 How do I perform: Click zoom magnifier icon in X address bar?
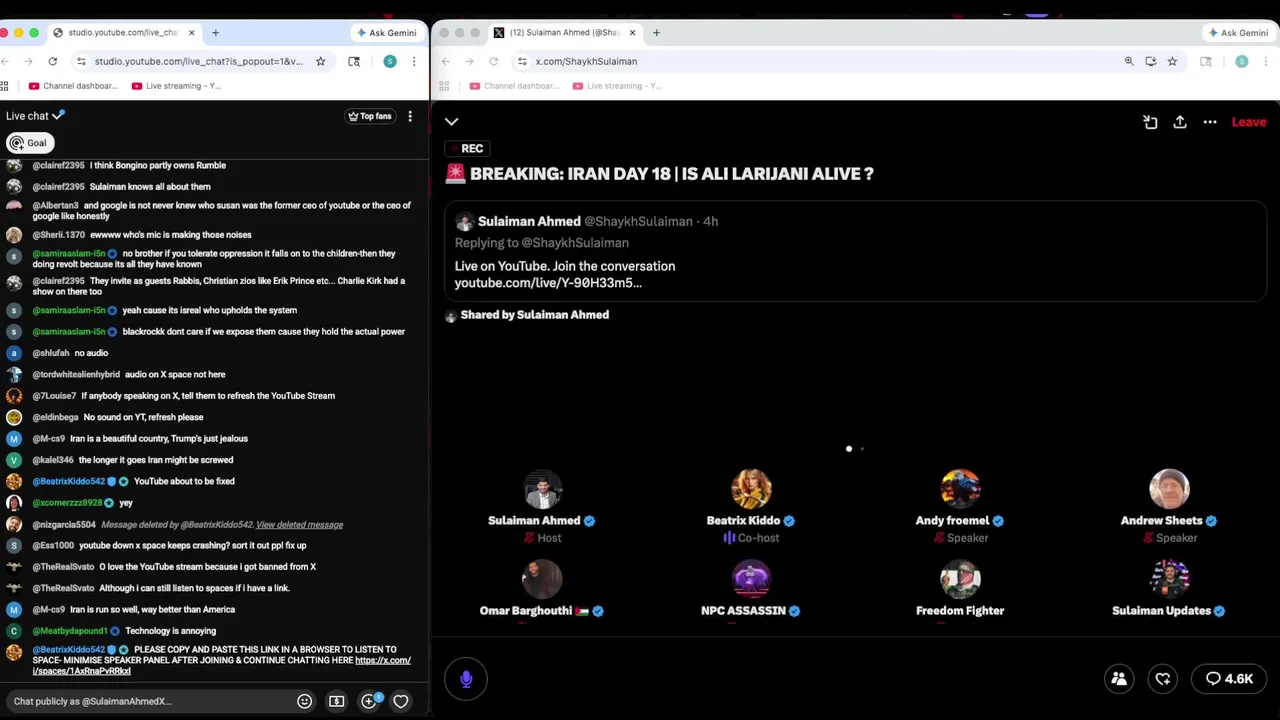pyautogui.click(x=1129, y=62)
